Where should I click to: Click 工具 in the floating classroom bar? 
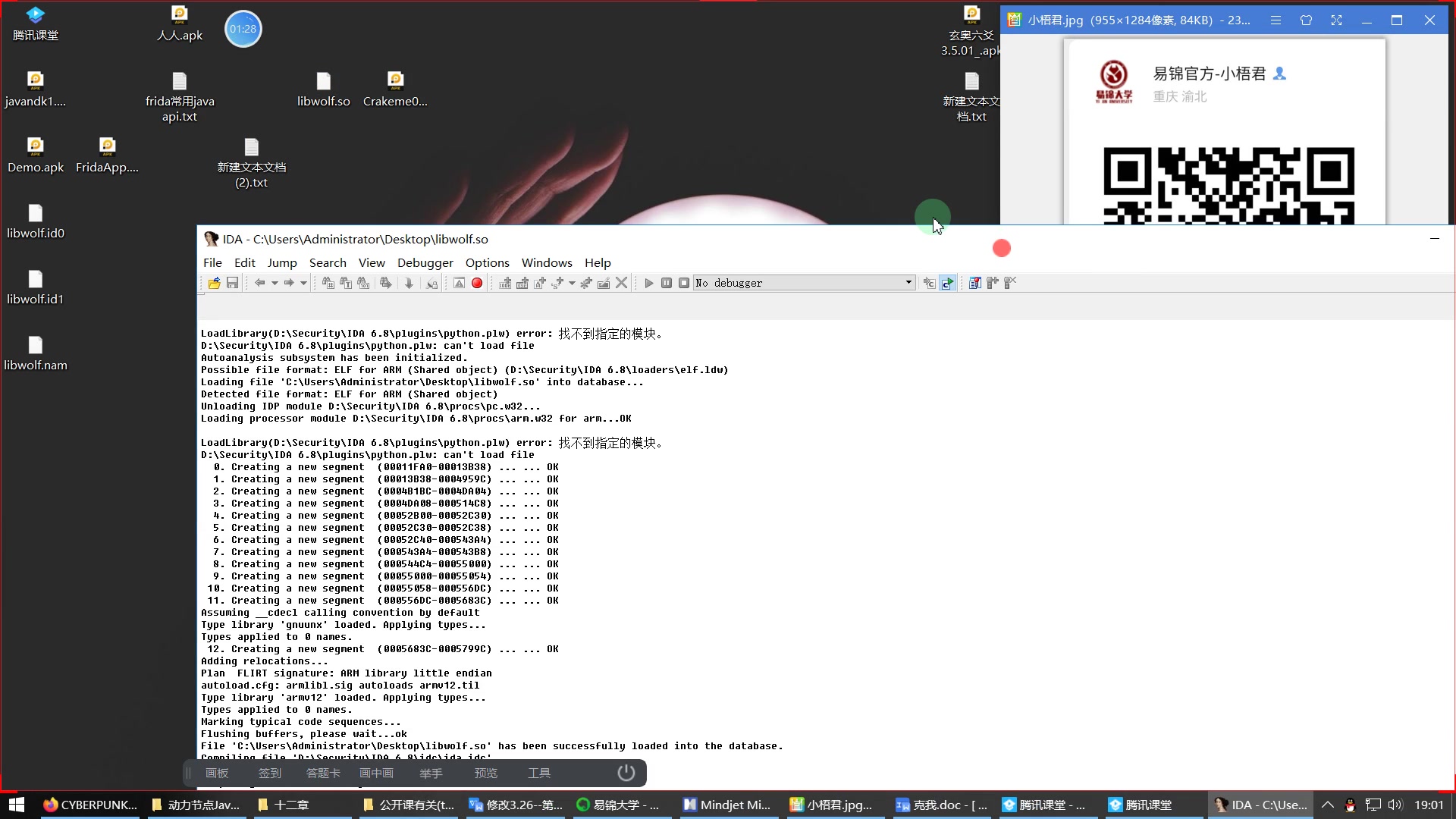pos(539,773)
